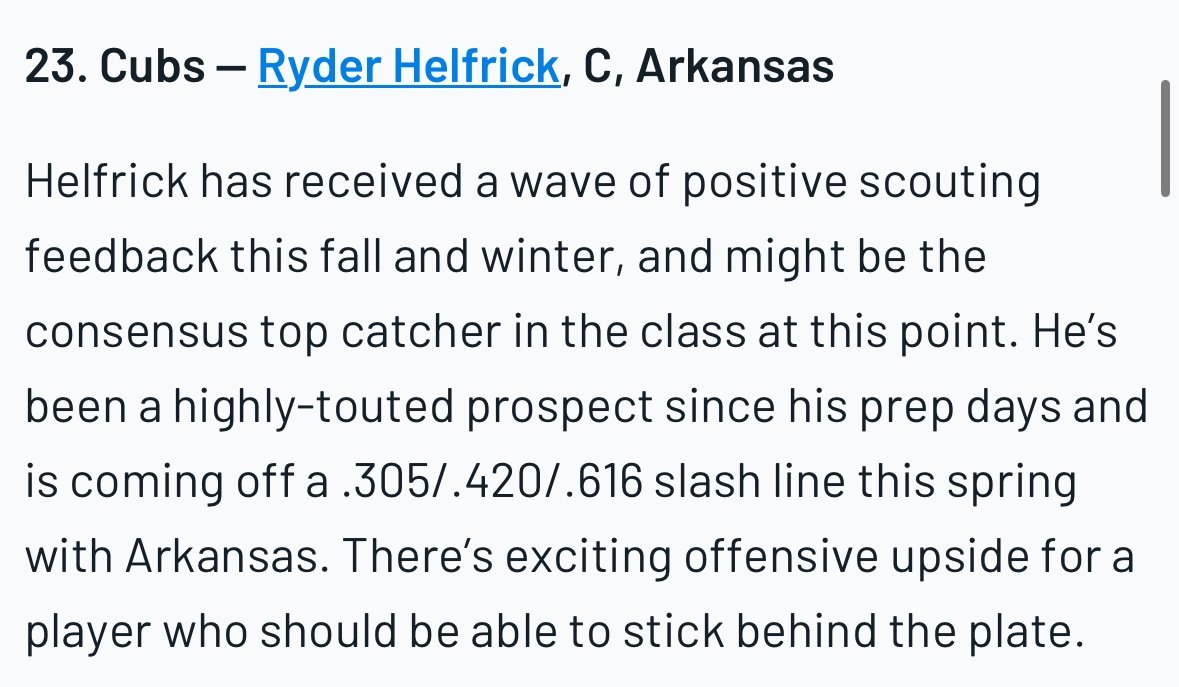1179x687 pixels.
Task: Click the vertical scrollbar thumb
Action: (x=1165, y=140)
